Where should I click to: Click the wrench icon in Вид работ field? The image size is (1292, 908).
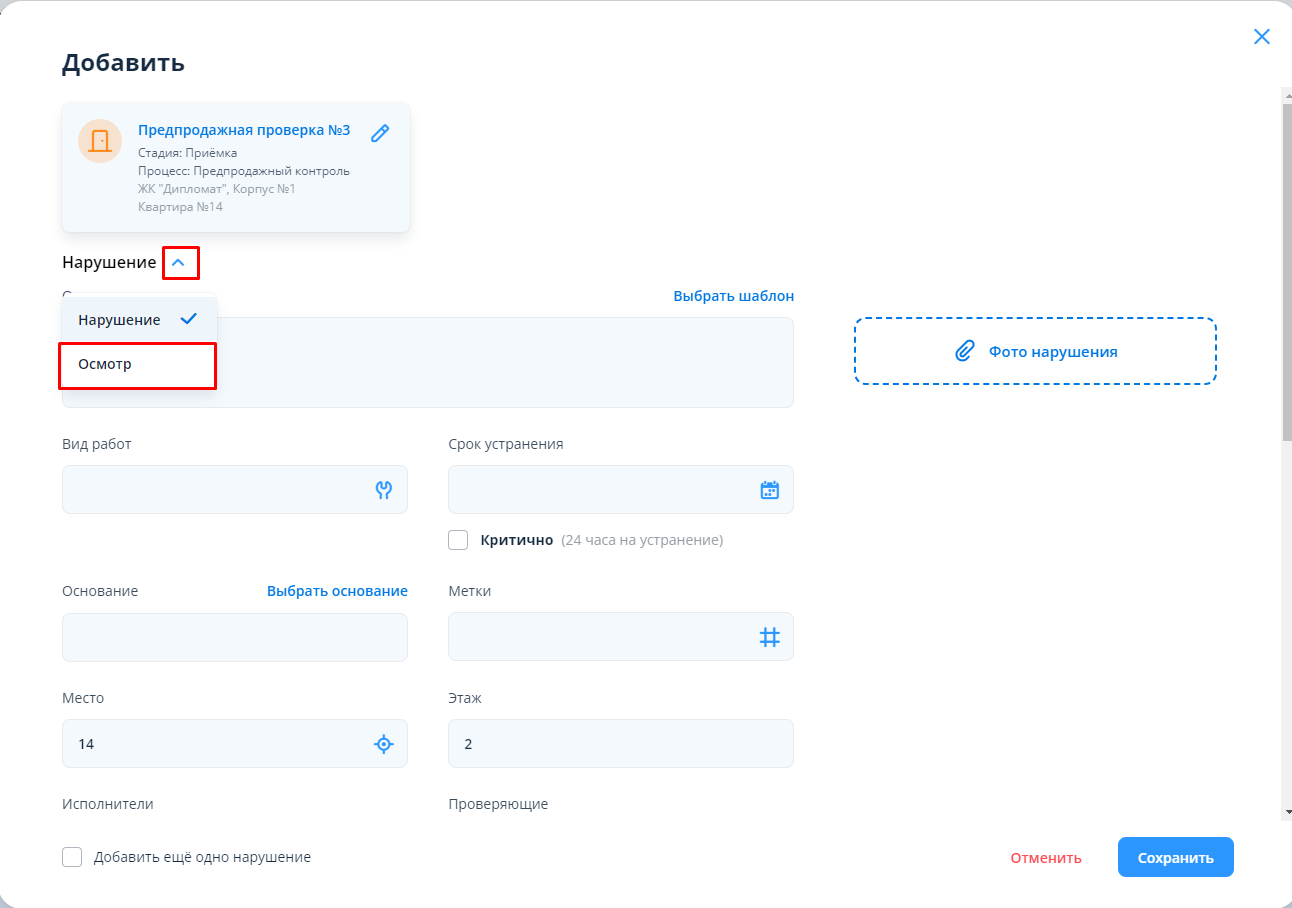tap(383, 490)
